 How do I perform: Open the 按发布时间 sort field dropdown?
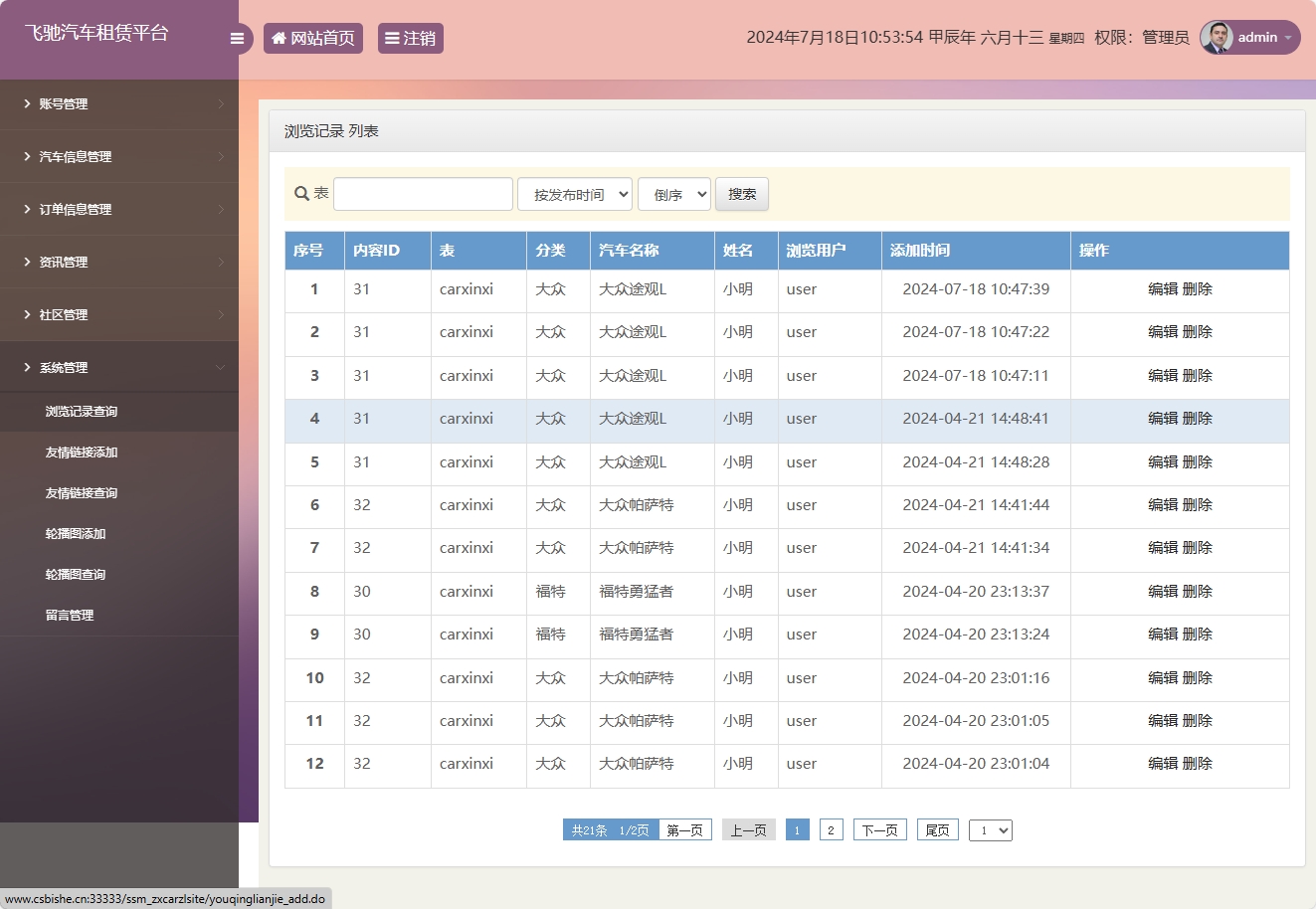click(575, 193)
